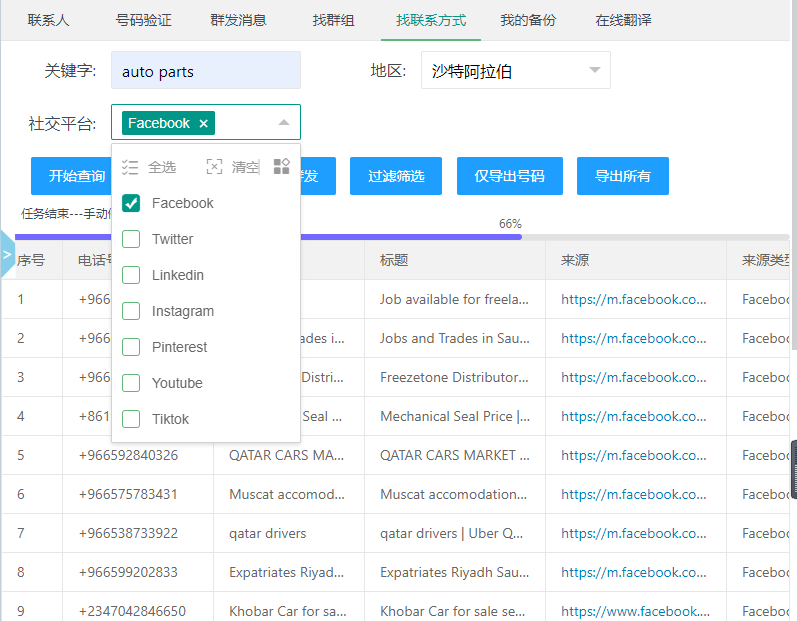
Task: Click phone number +966599202833
Action: [128, 572]
